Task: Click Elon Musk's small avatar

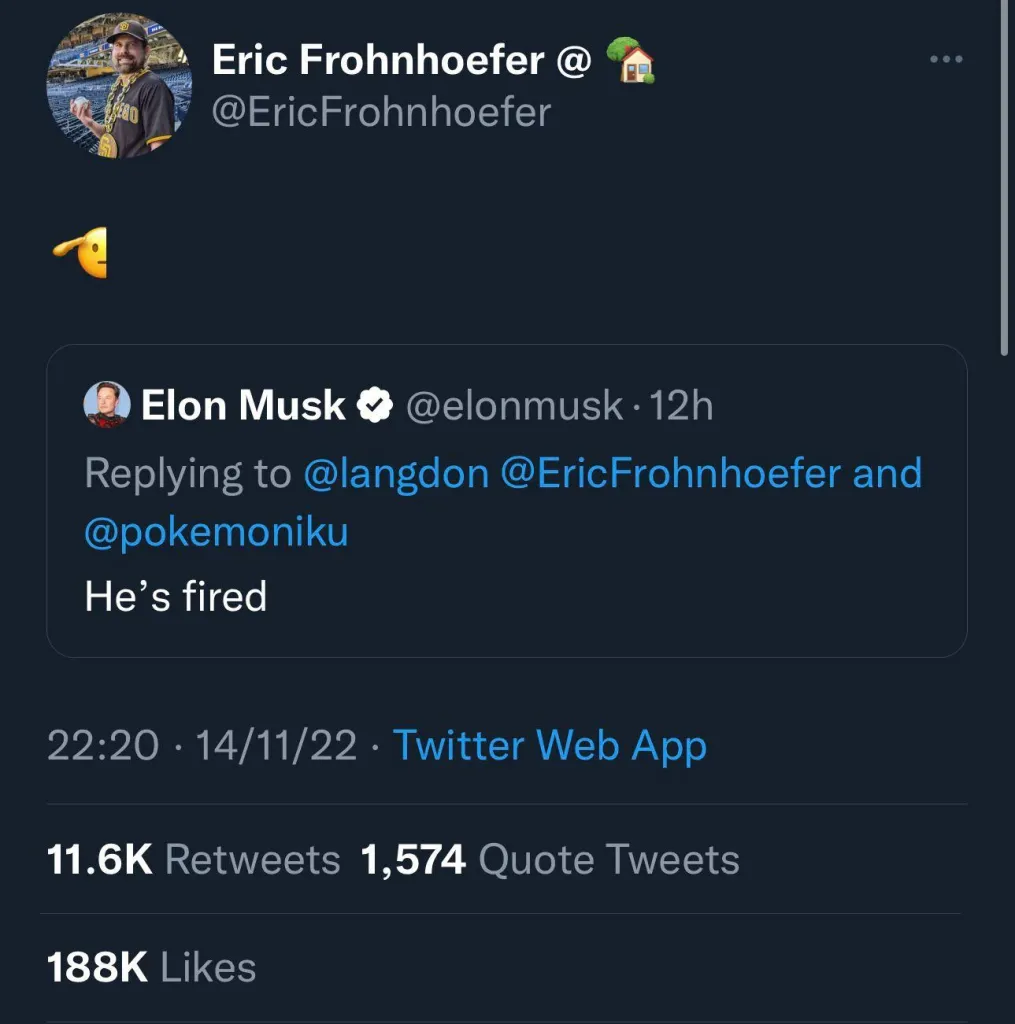Action: click(x=107, y=405)
